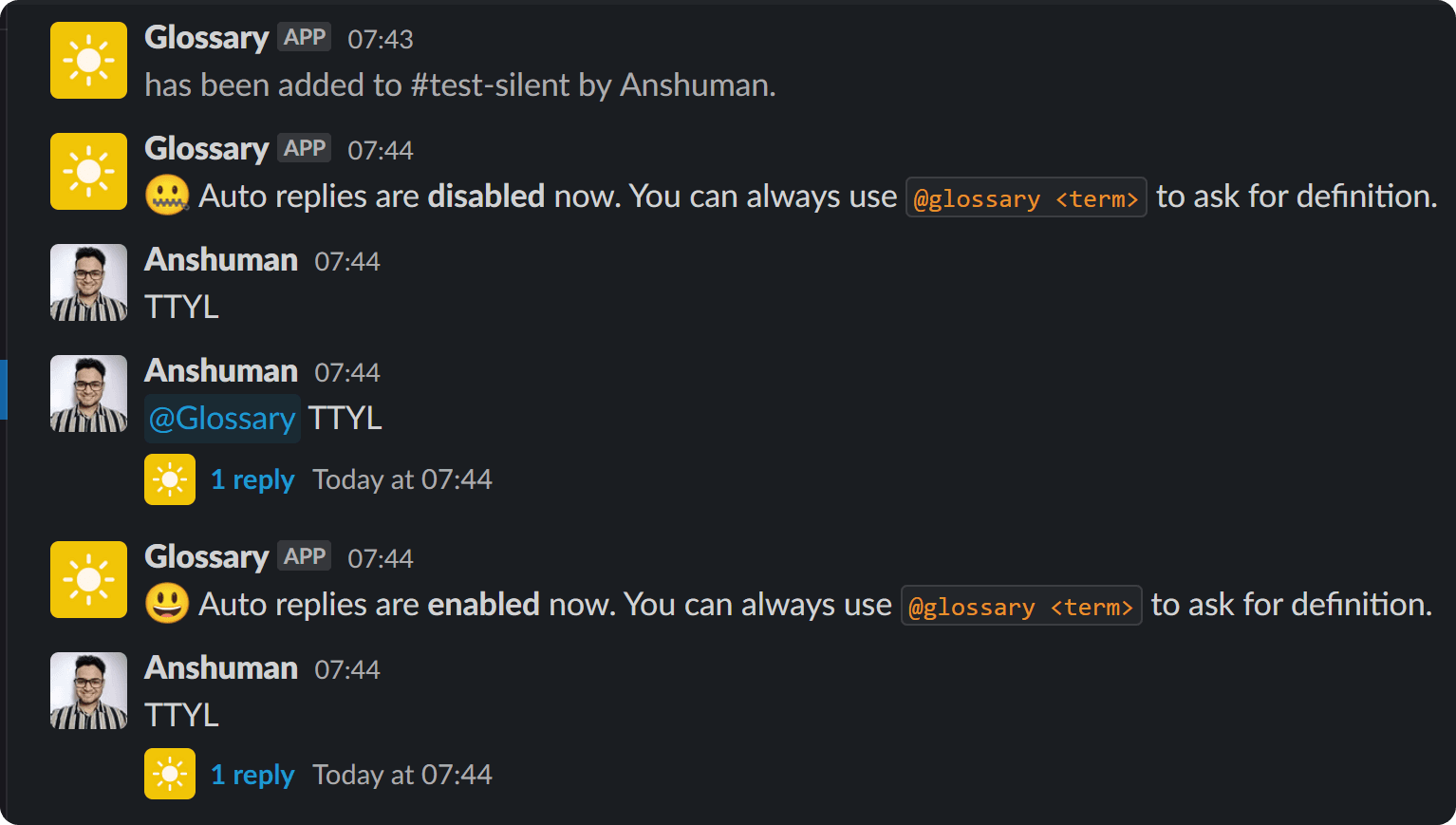The height and width of the screenshot is (825, 1456).
Task: Click the Glossary thread reply avatar
Action: 169,479
